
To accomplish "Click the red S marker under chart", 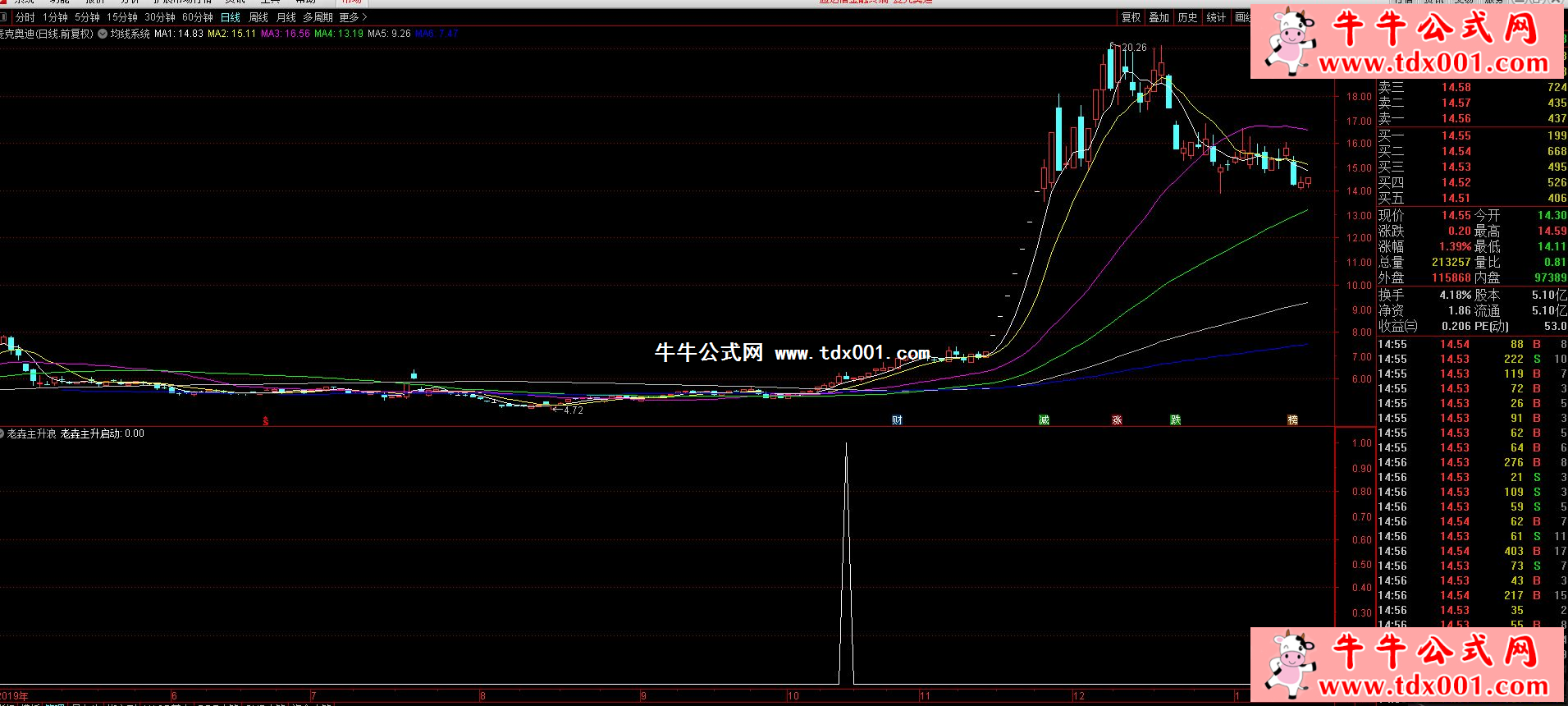I will pyautogui.click(x=265, y=421).
